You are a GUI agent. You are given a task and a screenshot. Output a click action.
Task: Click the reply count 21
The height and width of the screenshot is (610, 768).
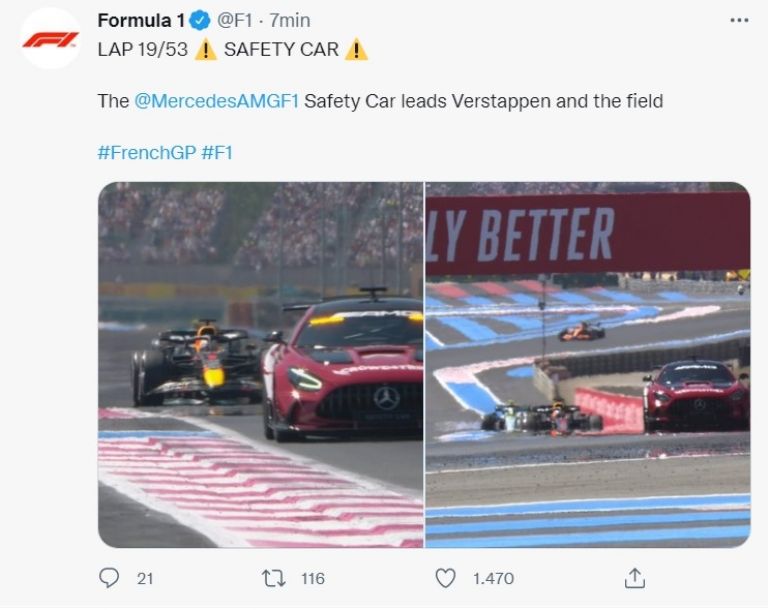(145, 578)
